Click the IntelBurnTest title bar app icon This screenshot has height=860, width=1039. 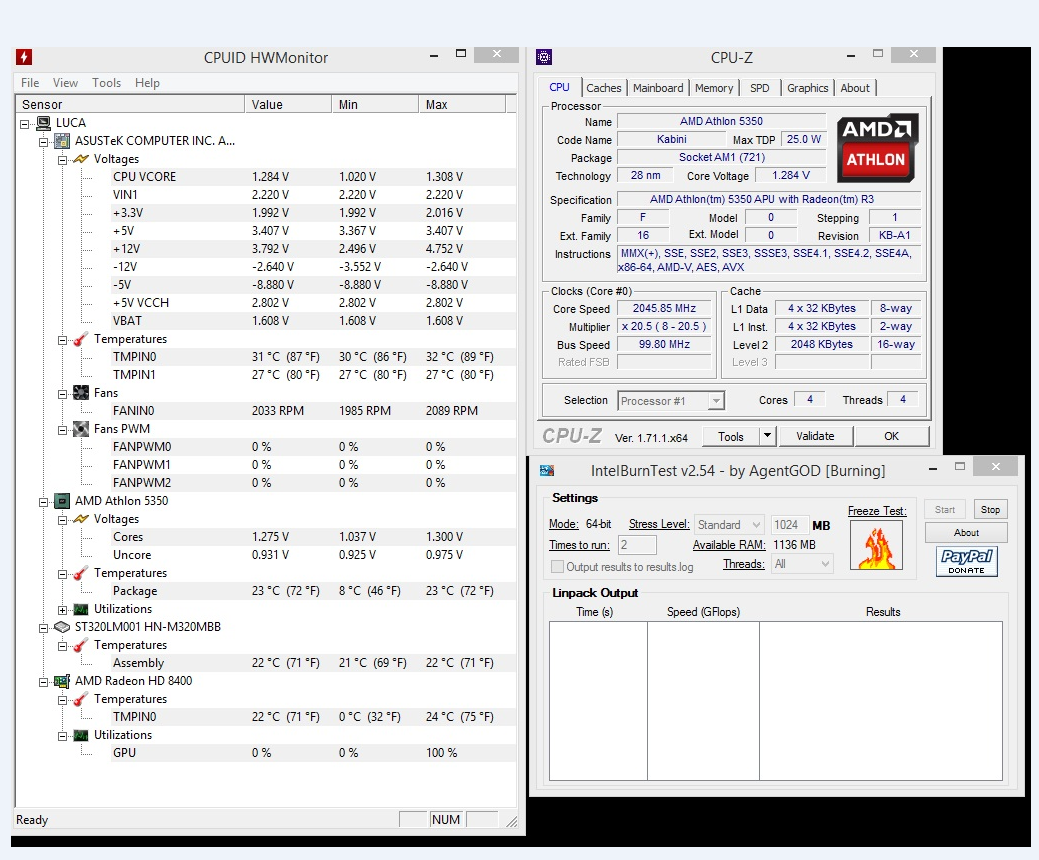pos(547,470)
